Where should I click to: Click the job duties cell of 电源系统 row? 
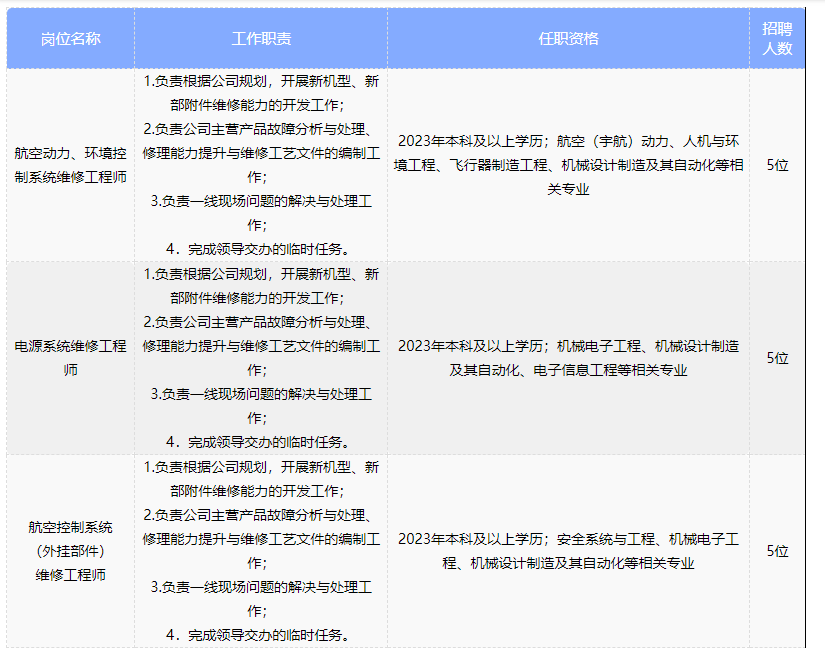[x=261, y=358]
